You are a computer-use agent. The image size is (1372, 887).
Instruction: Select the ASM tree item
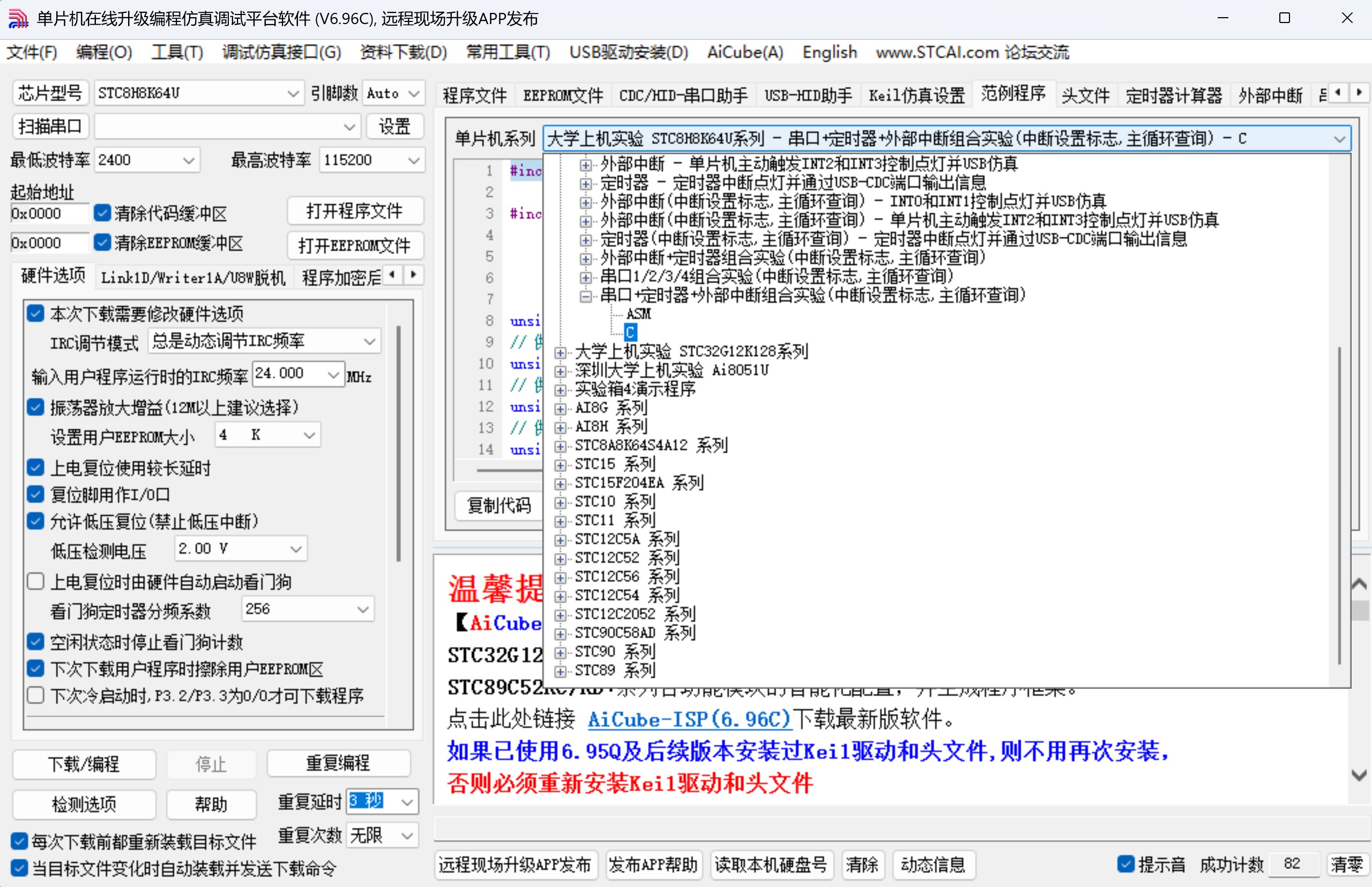[x=638, y=315]
